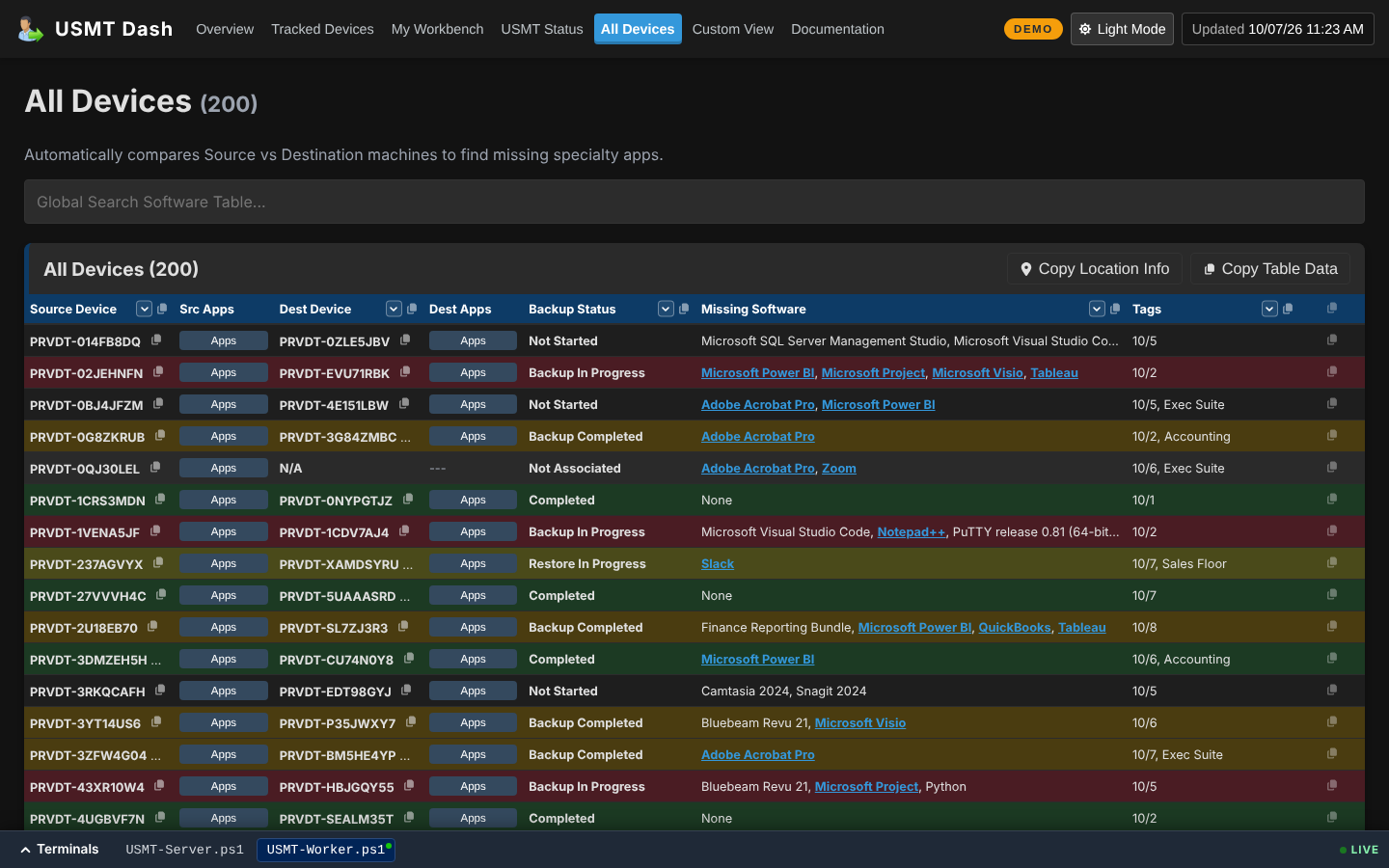
Task: Switch to the Tracked Devices tab
Action: (x=322, y=29)
